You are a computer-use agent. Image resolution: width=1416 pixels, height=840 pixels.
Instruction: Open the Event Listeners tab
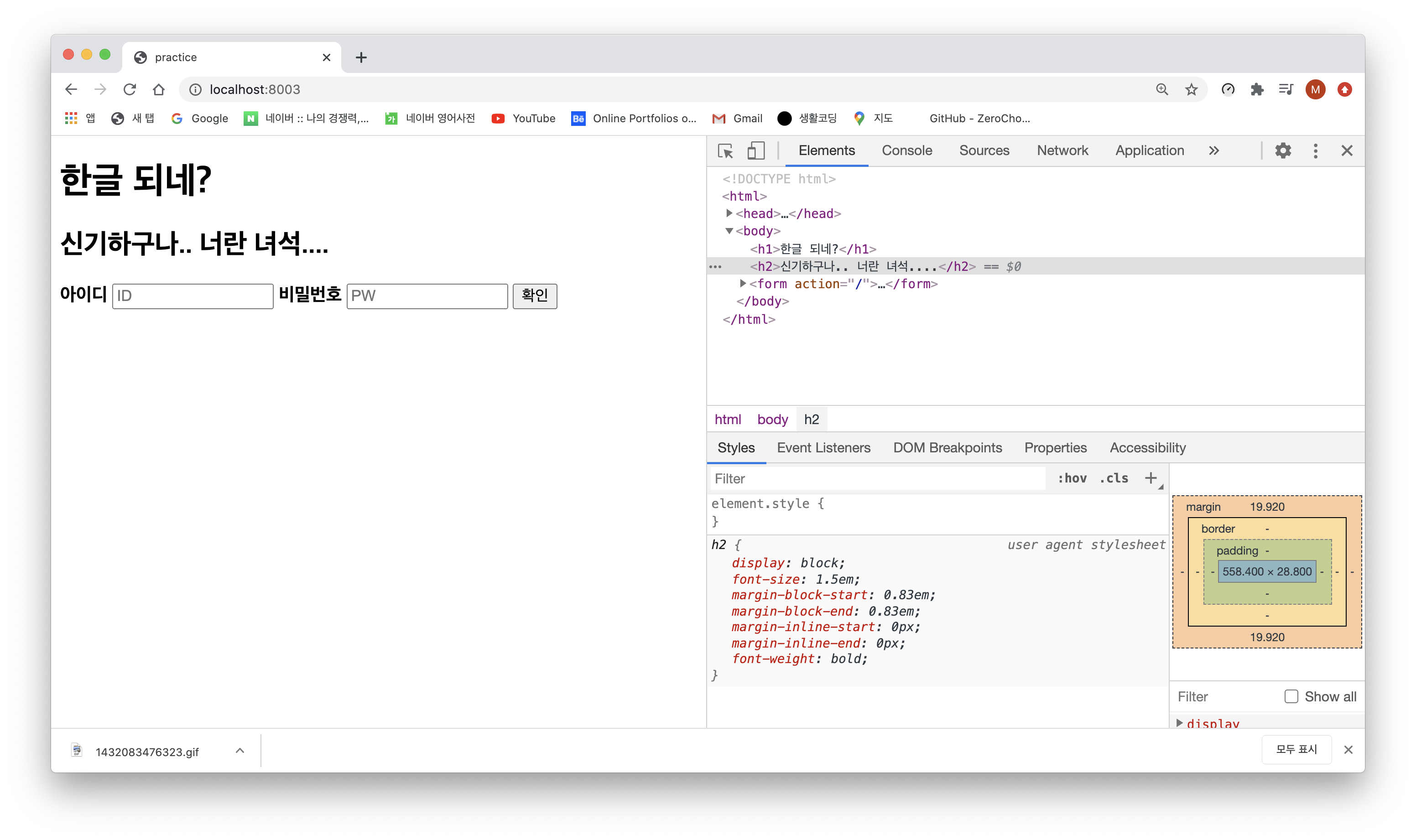click(x=823, y=448)
